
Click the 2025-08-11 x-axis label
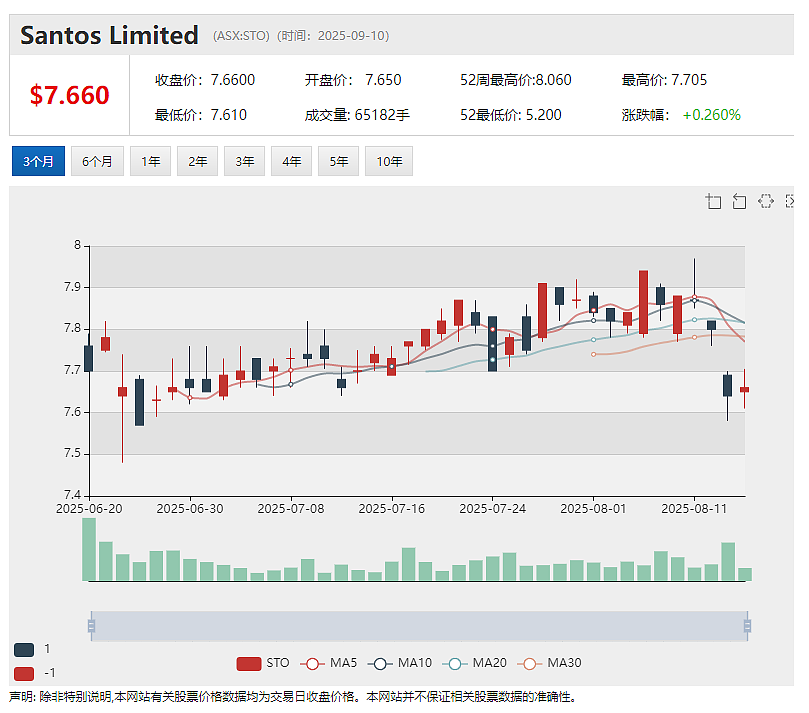(x=694, y=509)
